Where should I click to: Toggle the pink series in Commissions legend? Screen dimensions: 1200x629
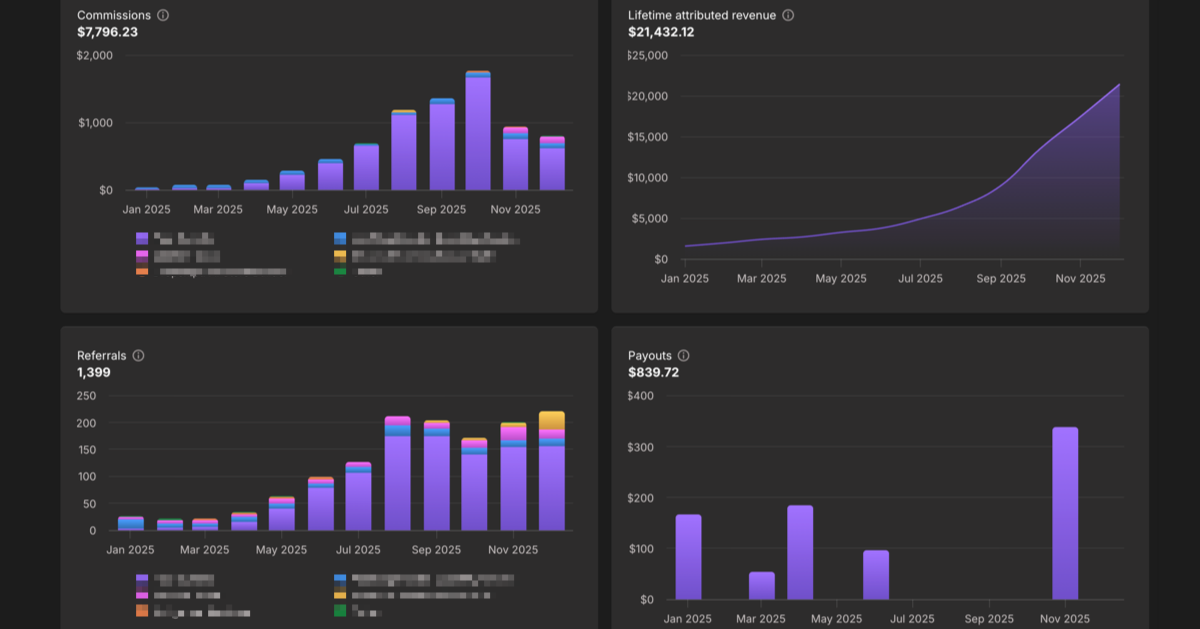[140, 254]
